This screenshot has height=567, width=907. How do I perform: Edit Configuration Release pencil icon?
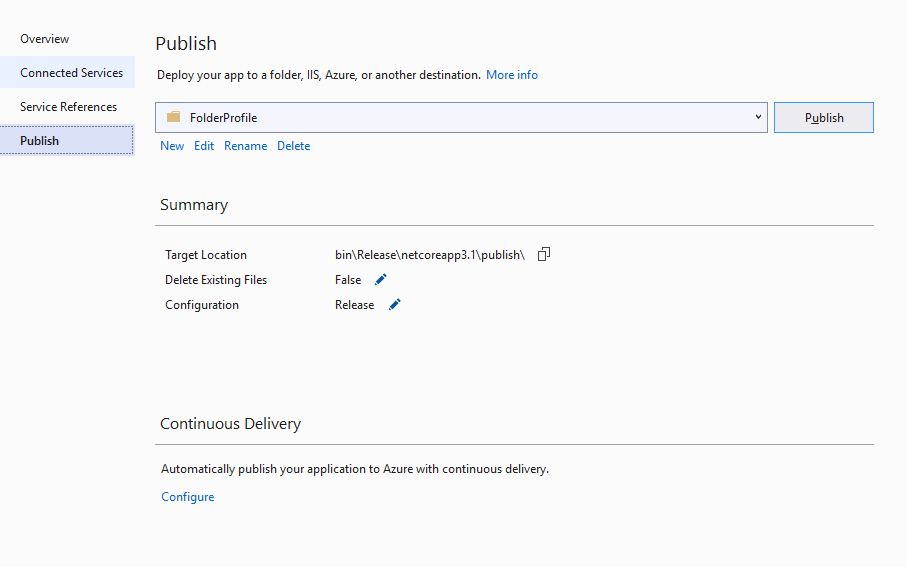(394, 304)
